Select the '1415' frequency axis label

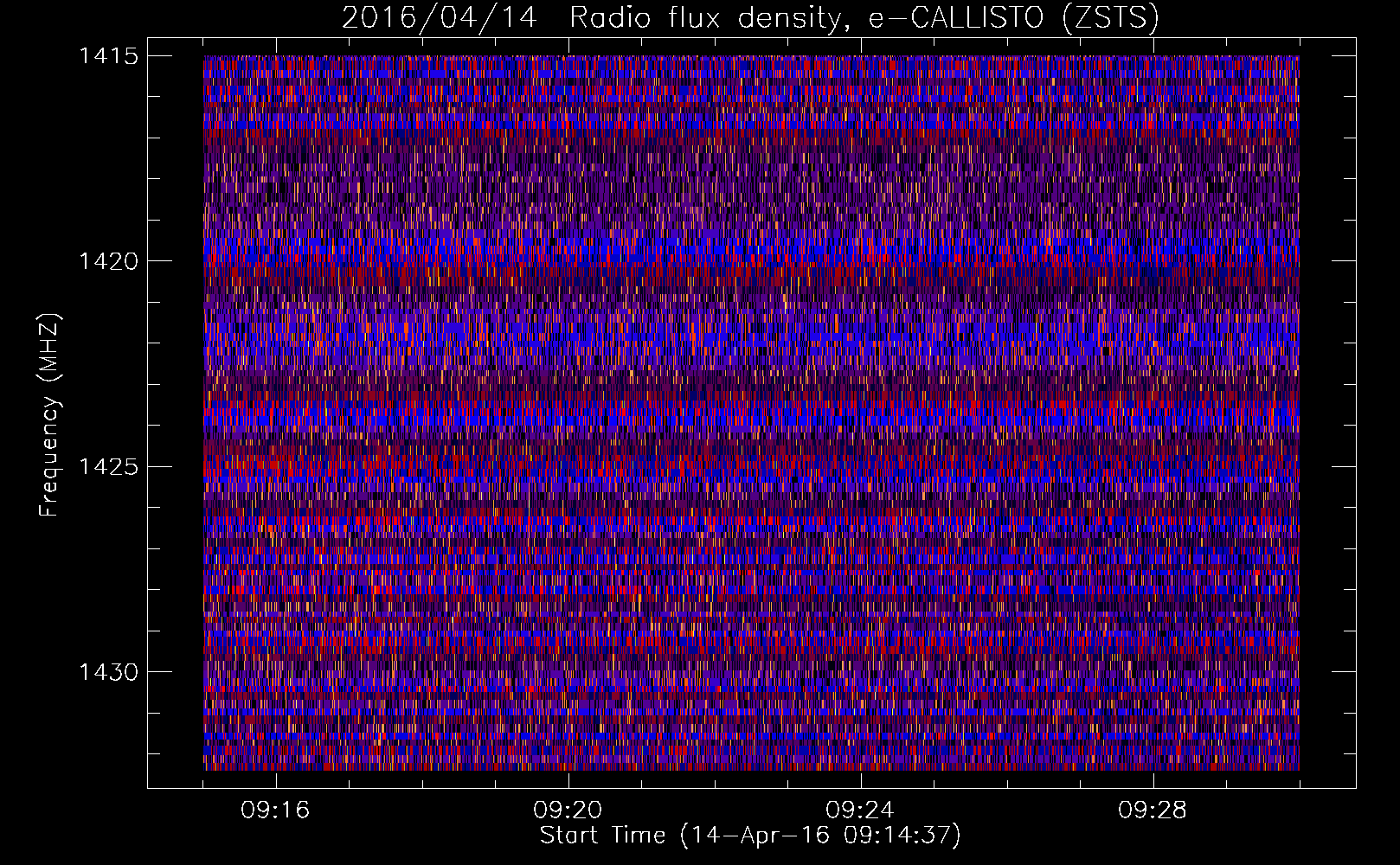[x=108, y=56]
